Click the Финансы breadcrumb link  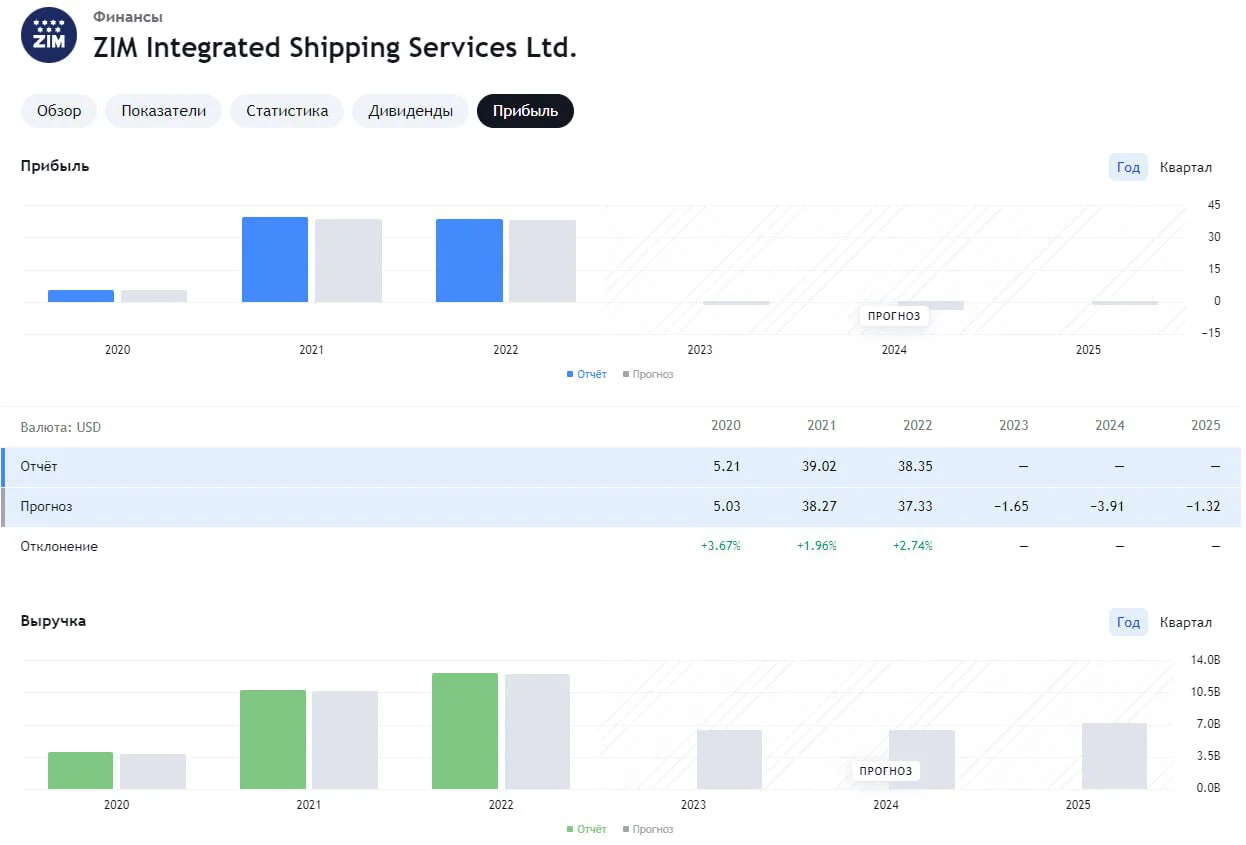tap(128, 17)
